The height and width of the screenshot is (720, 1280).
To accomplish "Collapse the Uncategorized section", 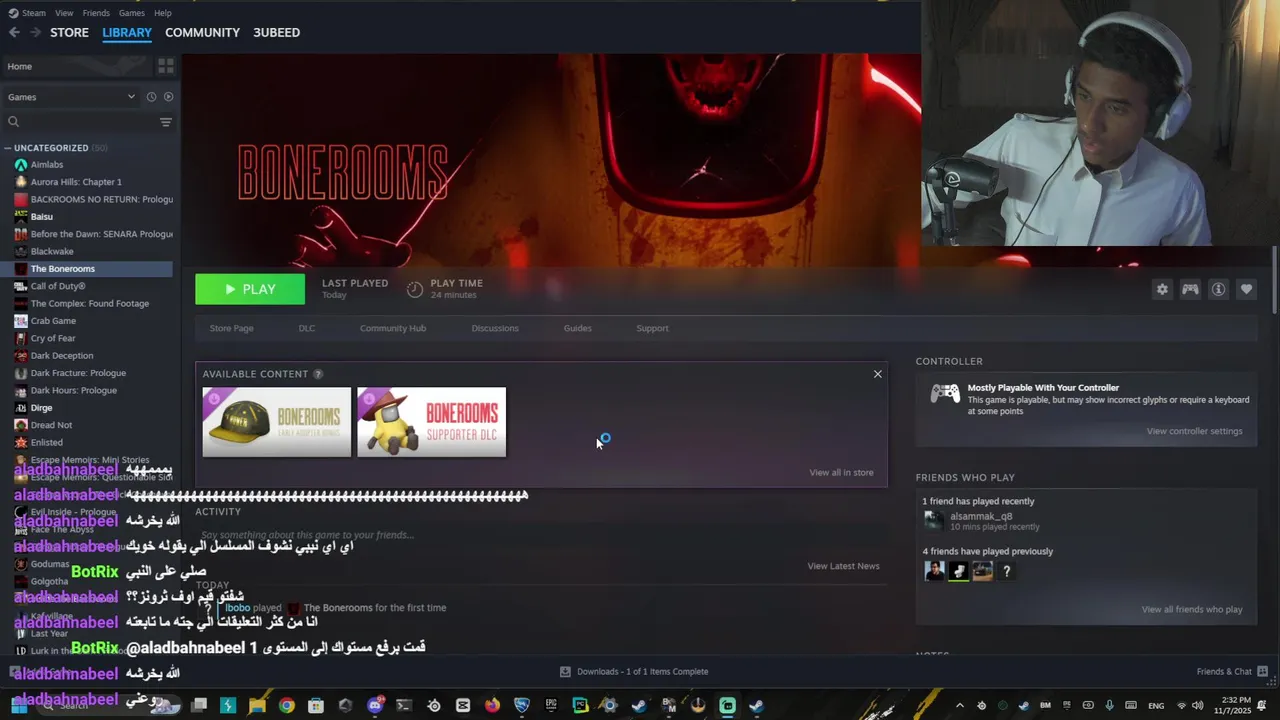I will pos(8,148).
